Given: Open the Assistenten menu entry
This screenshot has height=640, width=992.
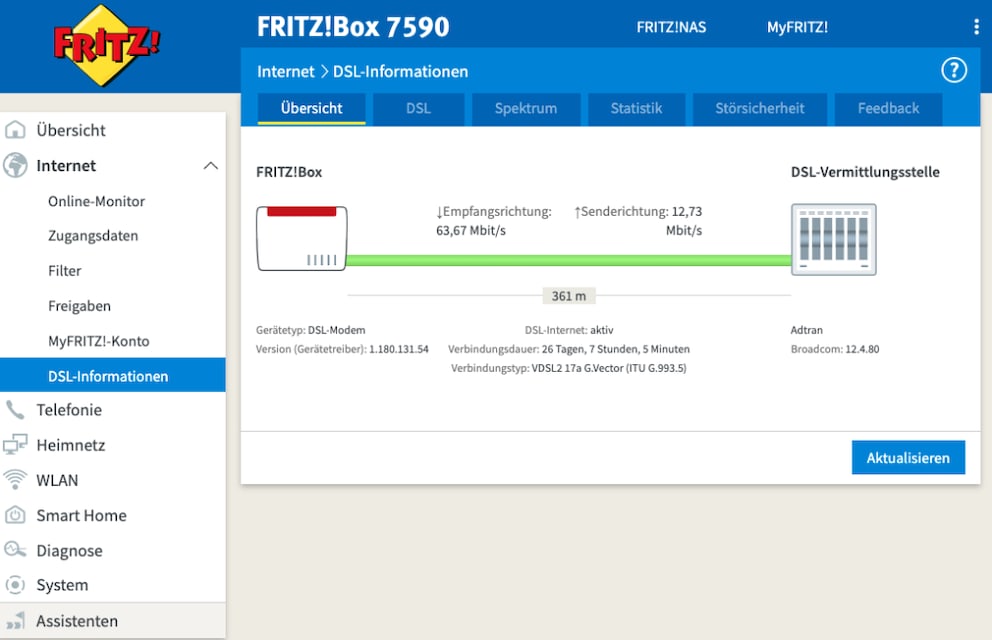Looking at the screenshot, I should pos(113,620).
